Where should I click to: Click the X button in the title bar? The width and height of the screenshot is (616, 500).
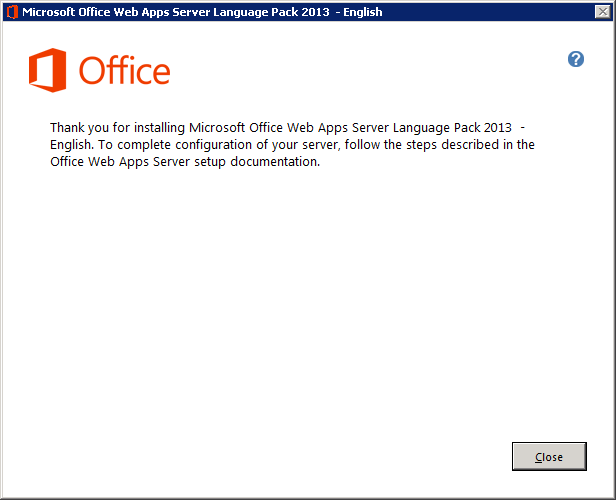602,12
